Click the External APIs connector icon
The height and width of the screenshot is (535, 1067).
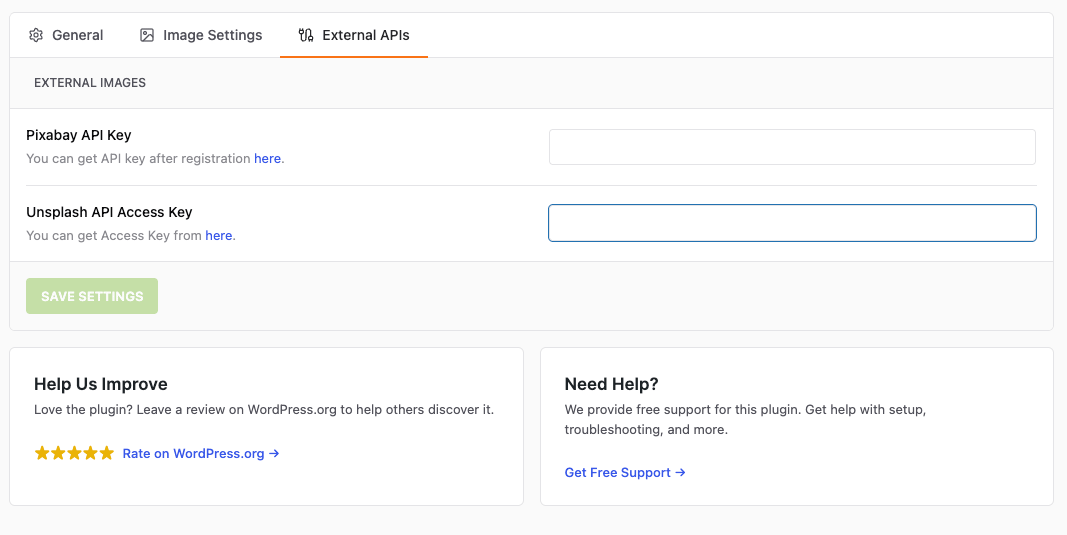[306, 35]
